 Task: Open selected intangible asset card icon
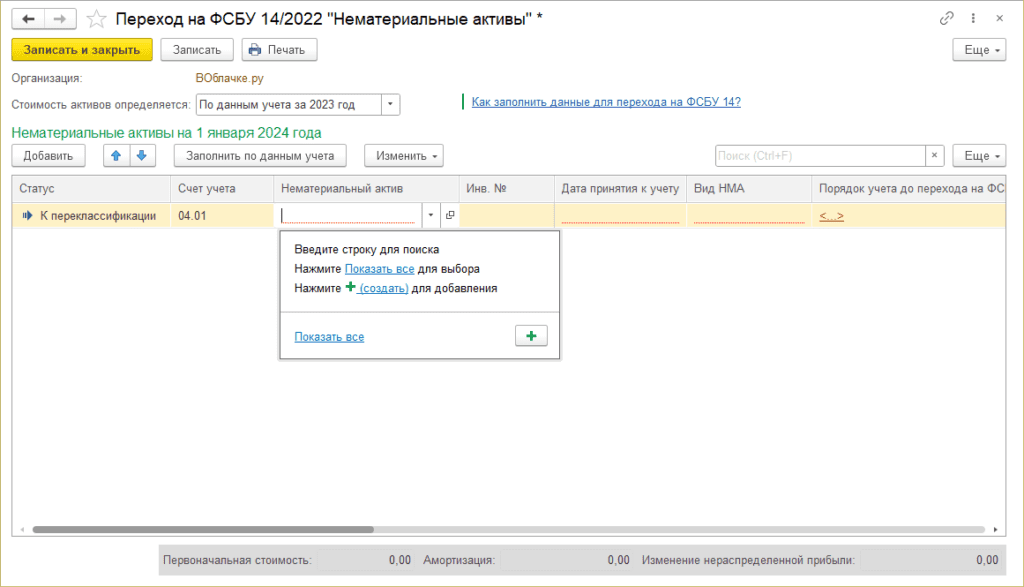450,215
